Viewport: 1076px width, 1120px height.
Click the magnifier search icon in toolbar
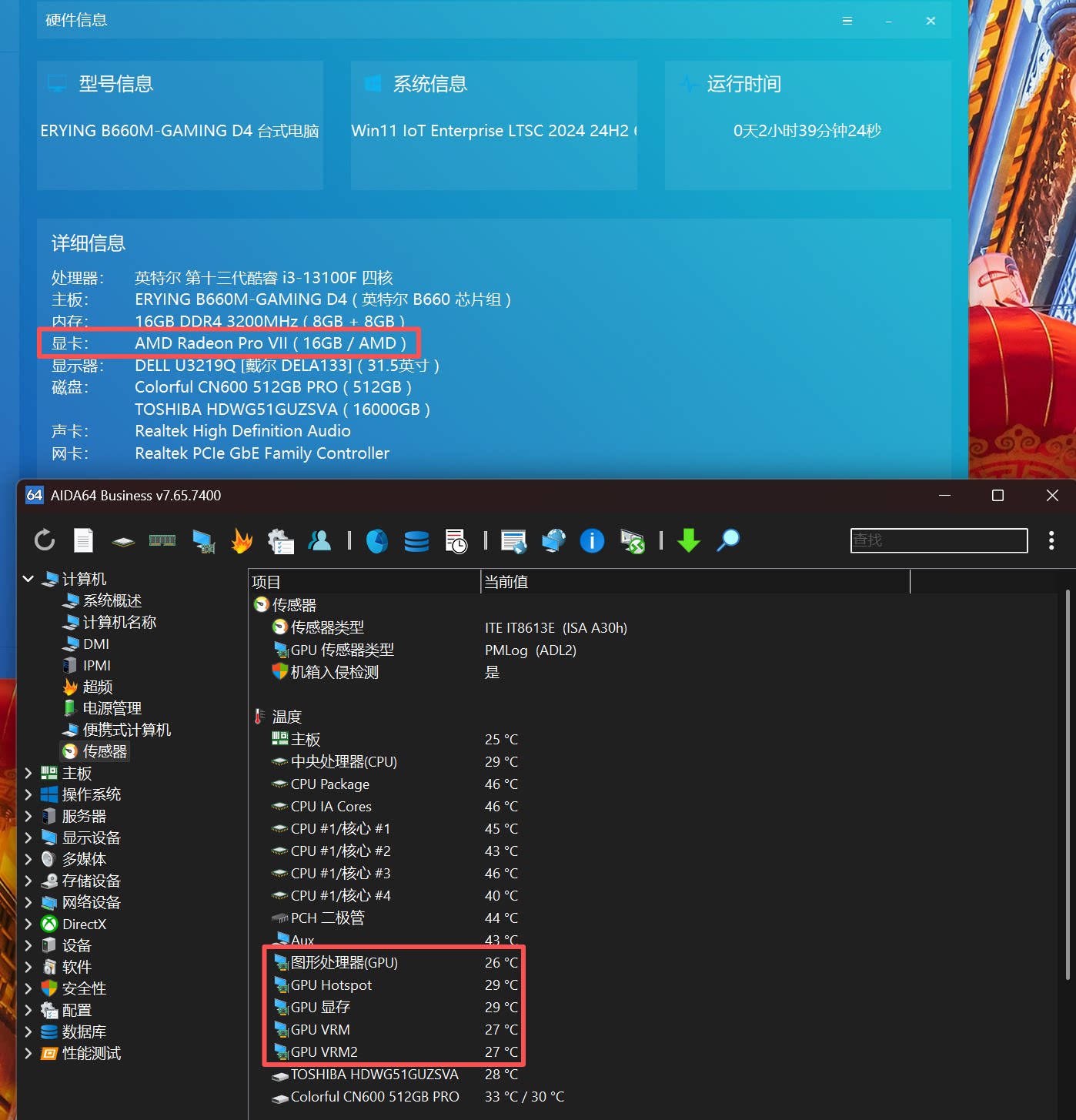(x=727, y=540)
